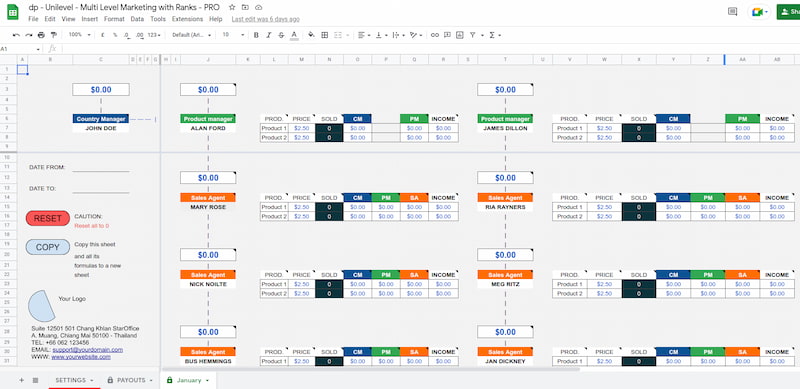Viewport: 800px width, 389px height.
Task: Toggle Bold formatting
Action: pos(256,35)
